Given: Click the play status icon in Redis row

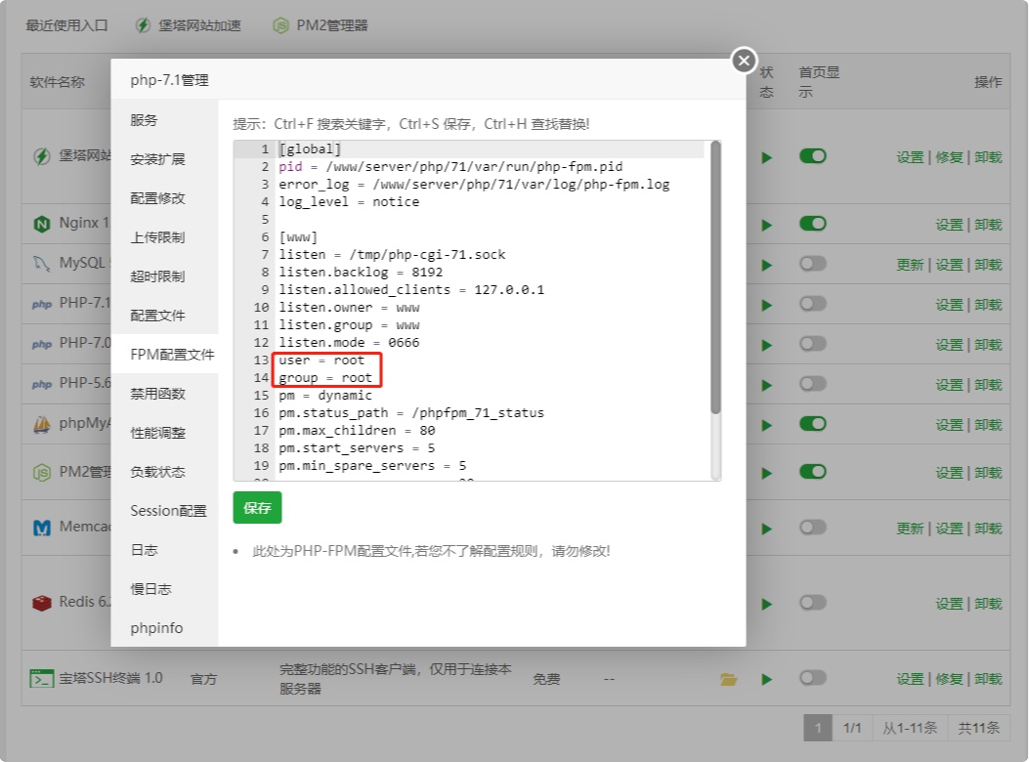Looking at the screenshot, I should pyautogui.click(x=766, y=604).
